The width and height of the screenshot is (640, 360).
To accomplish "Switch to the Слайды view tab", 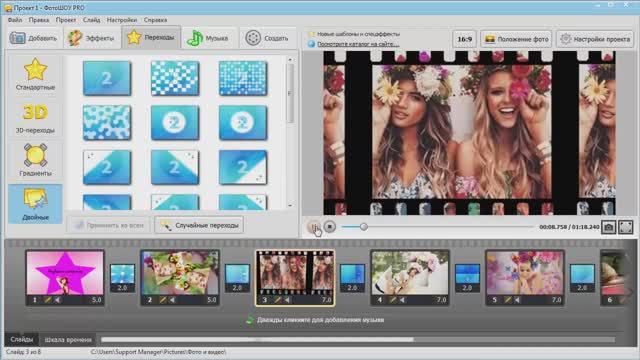I will click(x=22, y=340).
